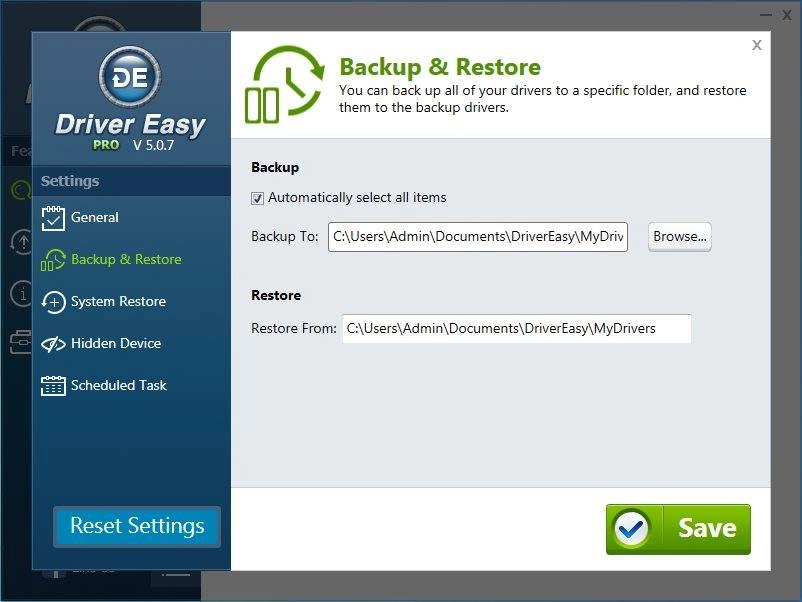Click the Hidden Device eye icon
The image size is (802, 602).
53,344
